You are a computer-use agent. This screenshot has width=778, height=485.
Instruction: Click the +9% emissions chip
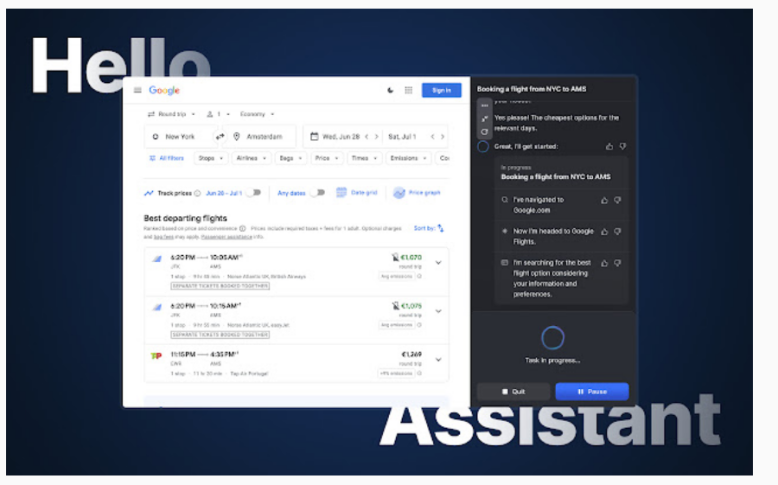click(x=395, y=373)
